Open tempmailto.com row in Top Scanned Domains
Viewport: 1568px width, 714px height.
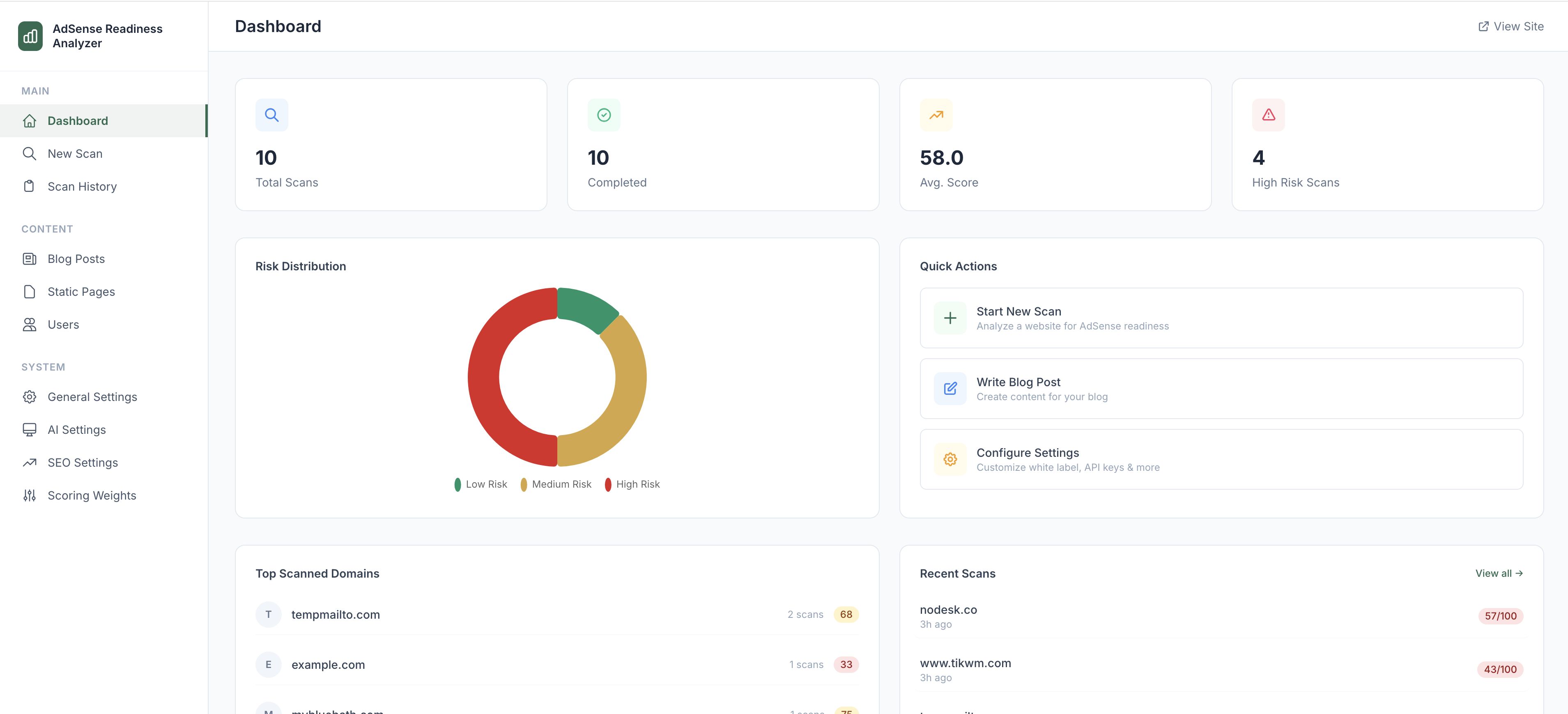336,615
